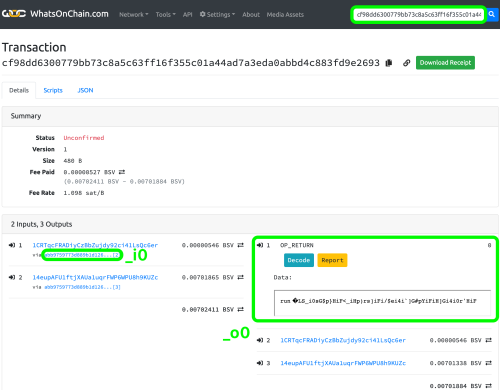This screenshot has width=500, height=390.
Task: Toggle currency icon for 0.00781884 BSV total
Action: coord(488,386)
